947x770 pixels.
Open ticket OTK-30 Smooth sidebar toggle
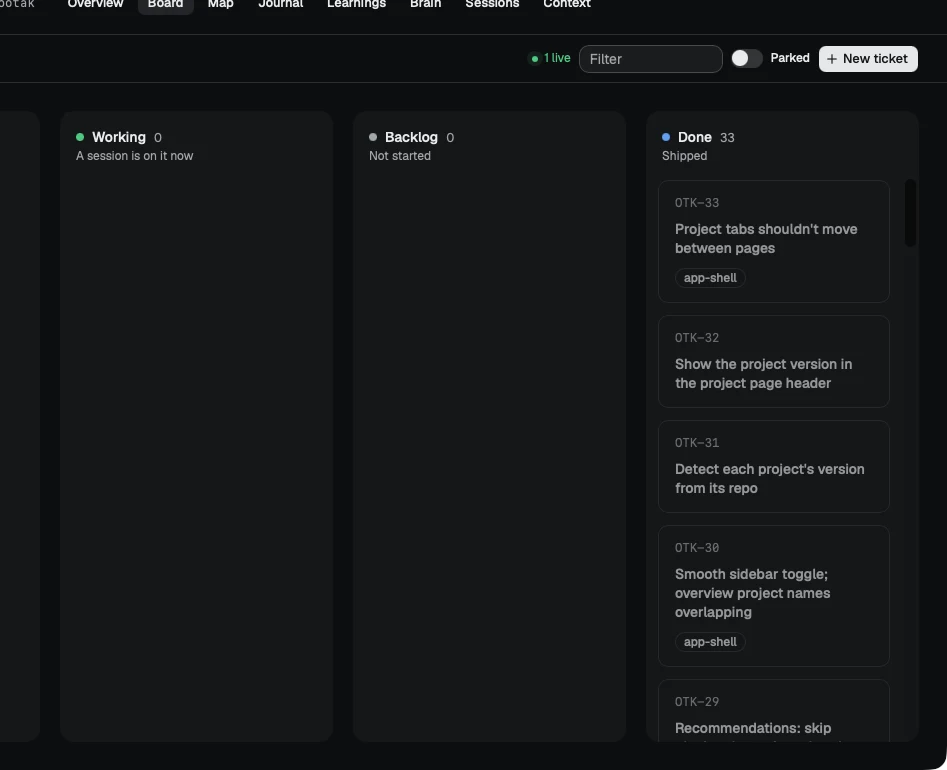(x=773, y=596)
